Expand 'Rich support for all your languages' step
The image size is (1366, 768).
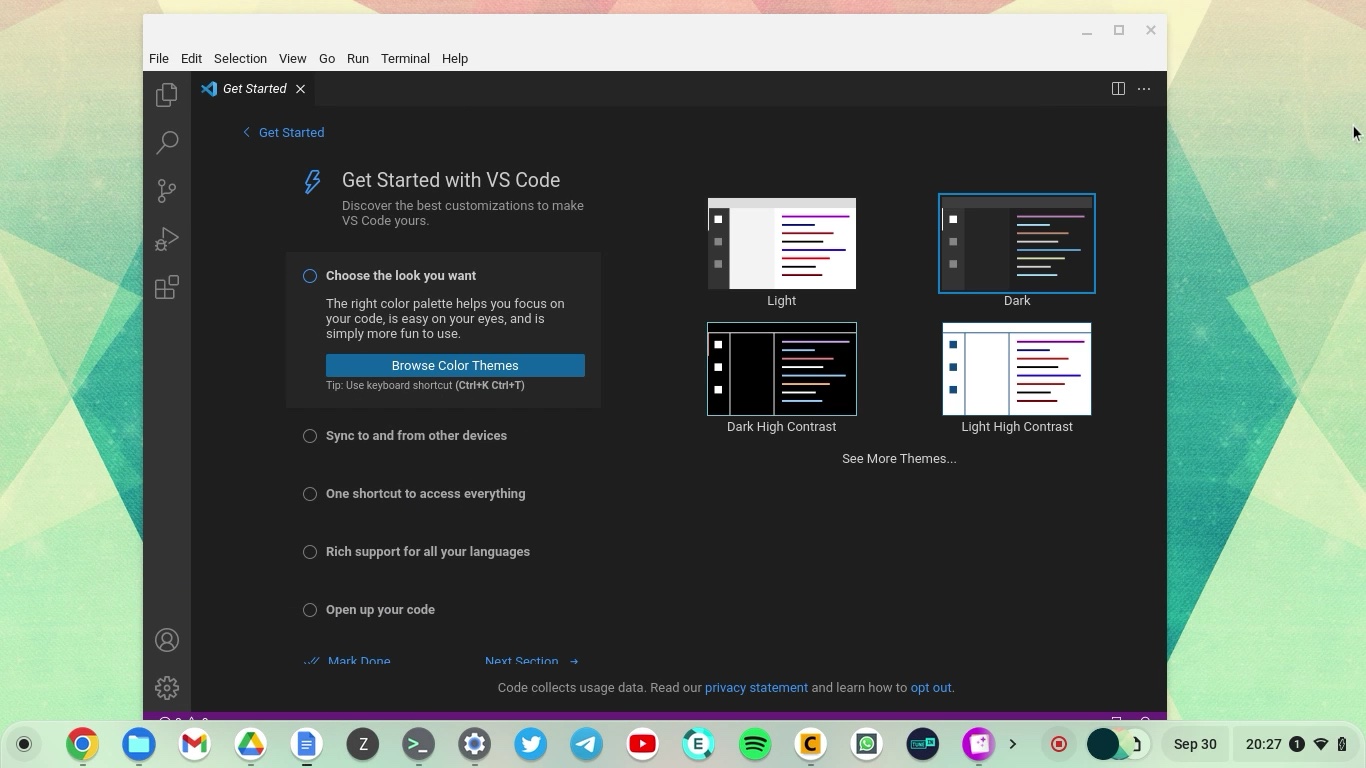point(428,552)
